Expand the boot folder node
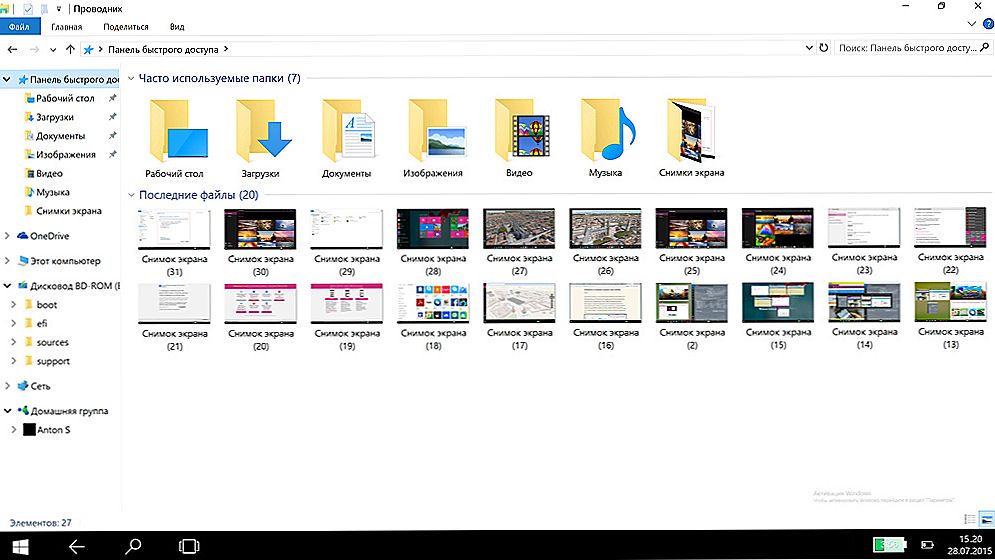This screenshot has width=995, height=560. point(13,305)
